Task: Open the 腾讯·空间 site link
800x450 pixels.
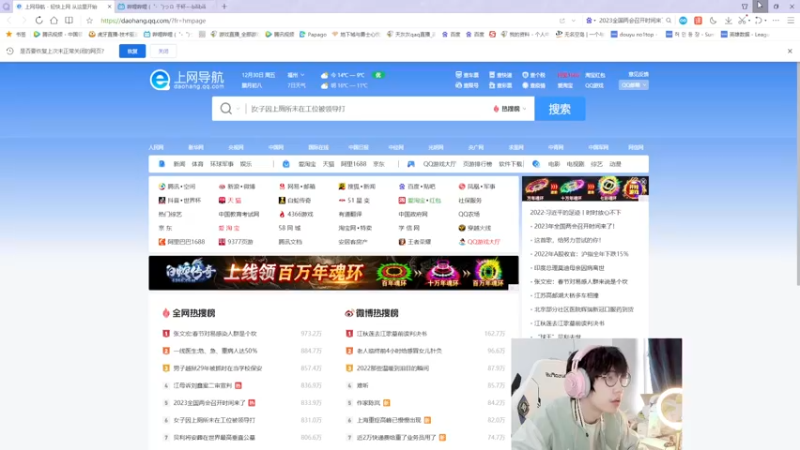Action: [177, 187]
